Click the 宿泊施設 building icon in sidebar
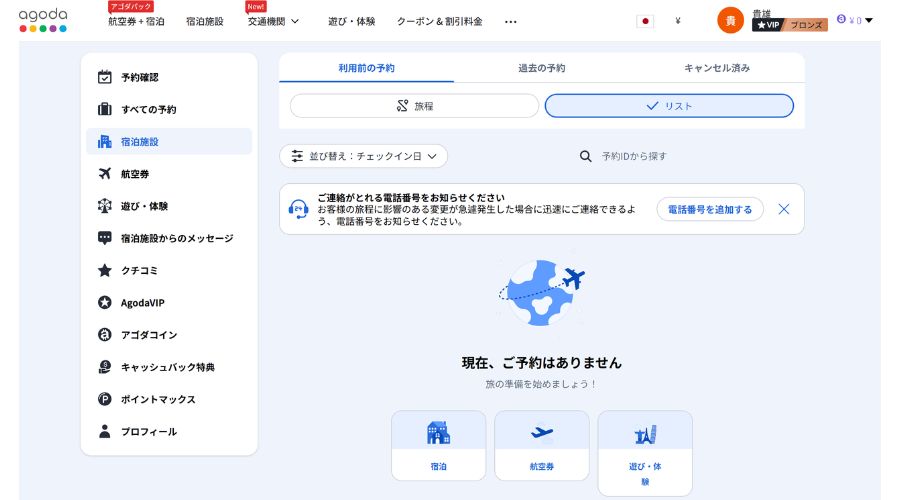The image size is (900, 500). 104,141
